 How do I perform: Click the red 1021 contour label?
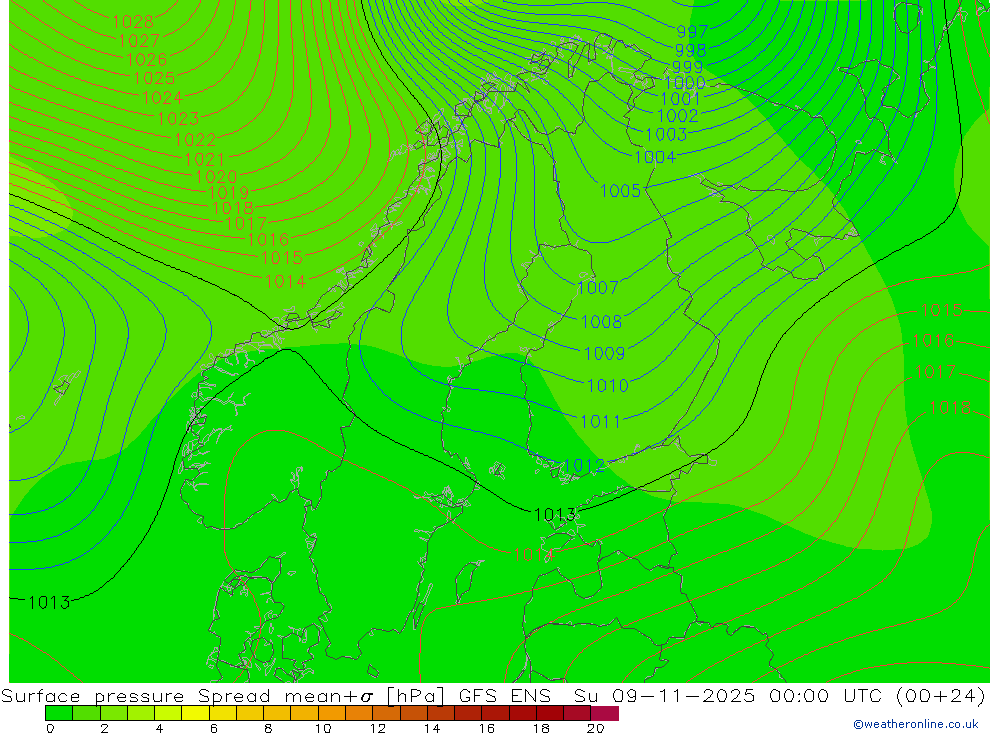point(205,159)
